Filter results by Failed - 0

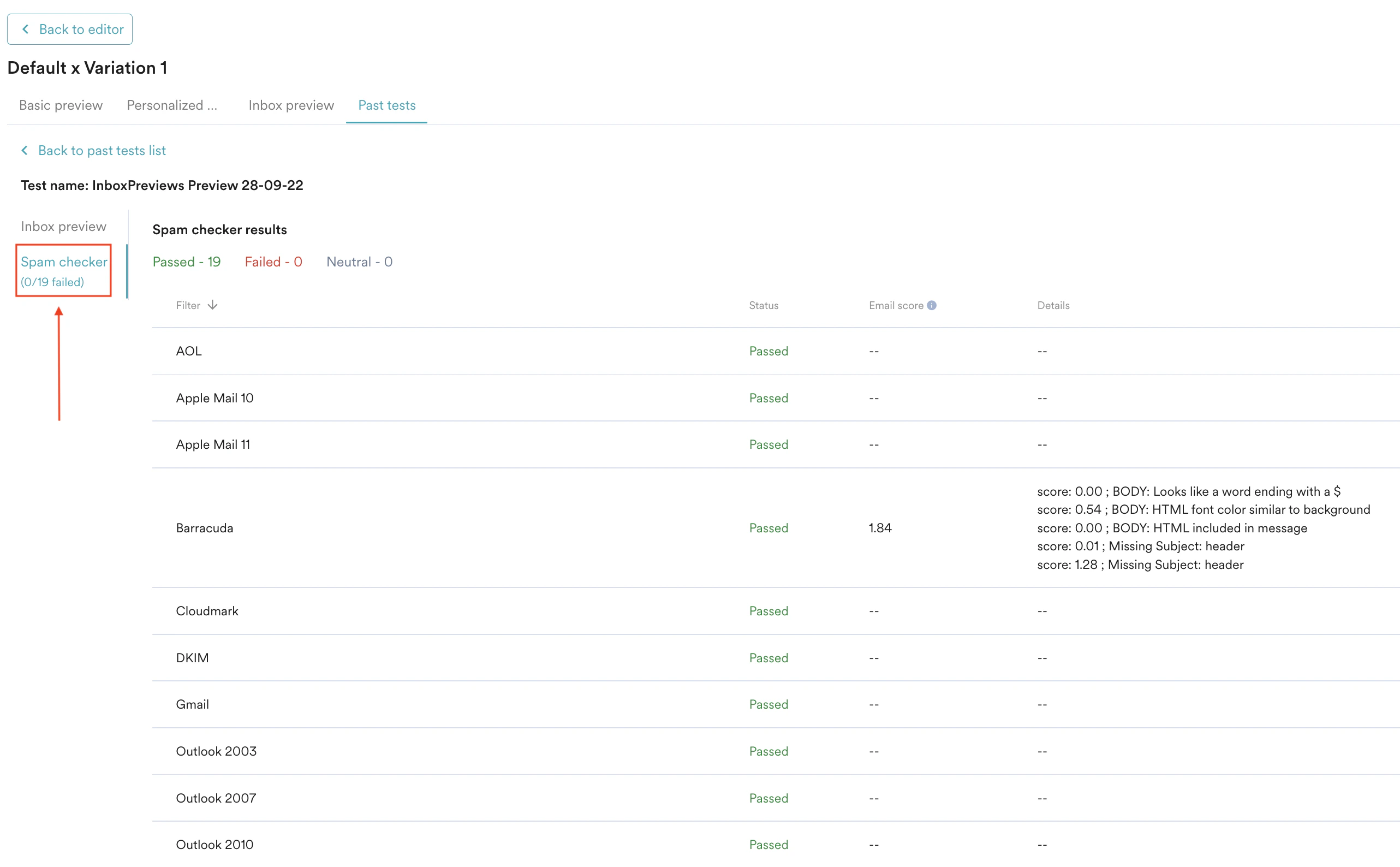273,262
